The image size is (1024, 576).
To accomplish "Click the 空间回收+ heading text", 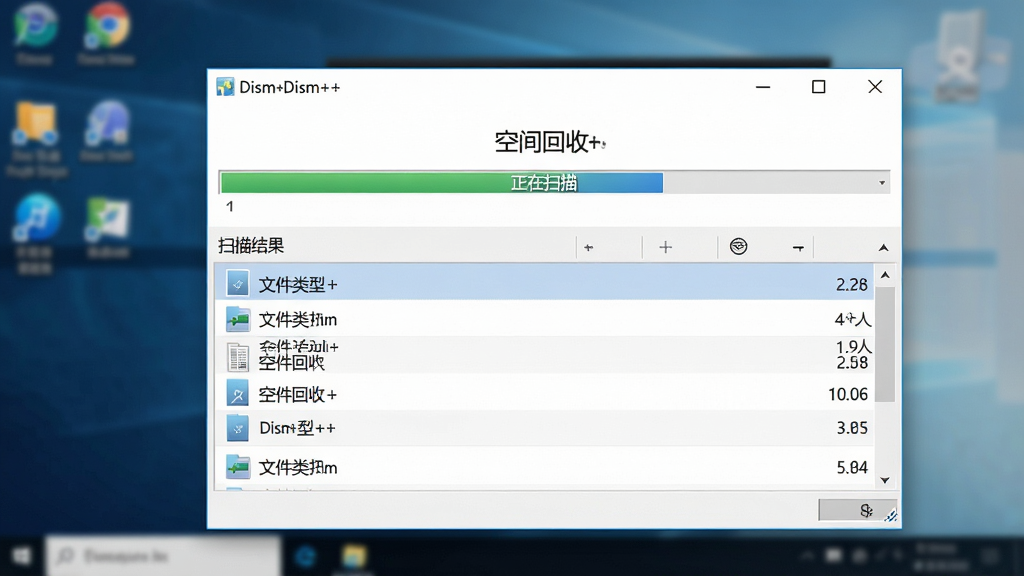I will coord(550,142).
